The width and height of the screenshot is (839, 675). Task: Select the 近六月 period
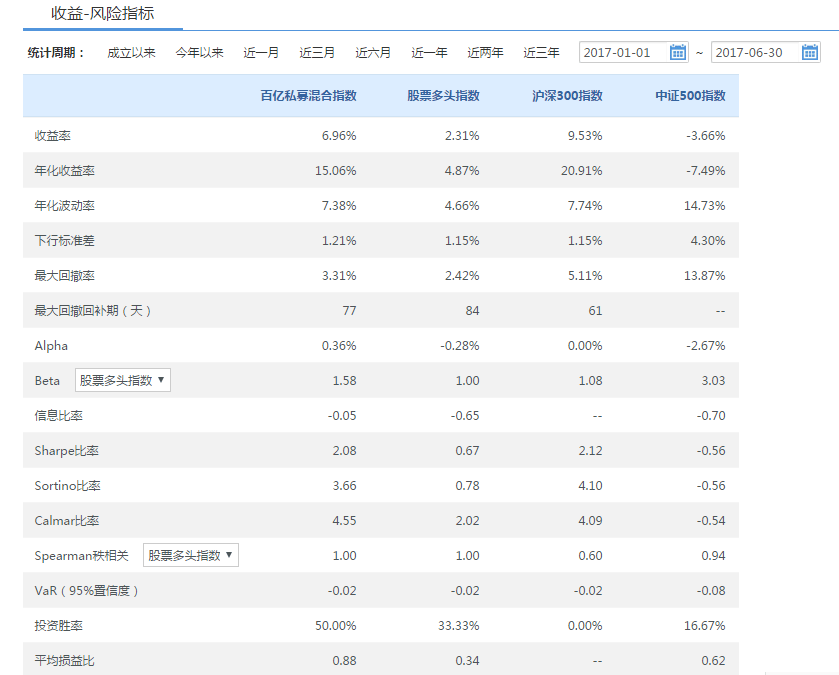pos(373,52)
